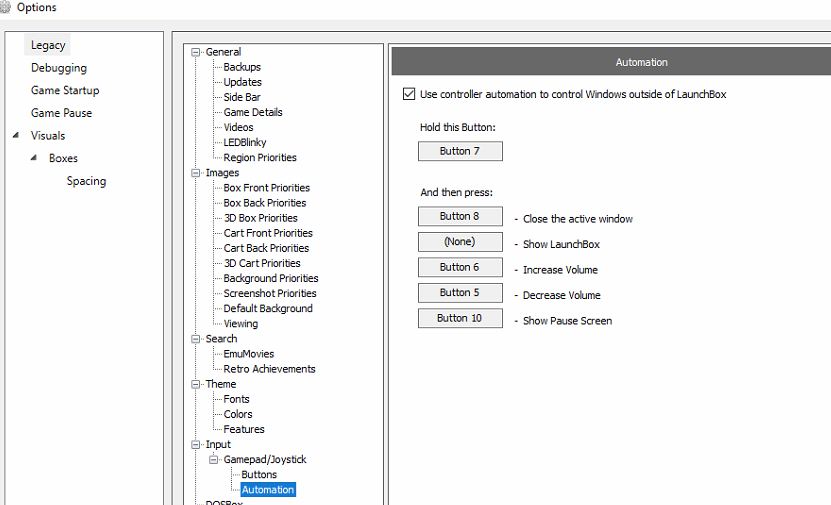Click the Theme tree label
This screenshot has height=505, width=831.
221,384
